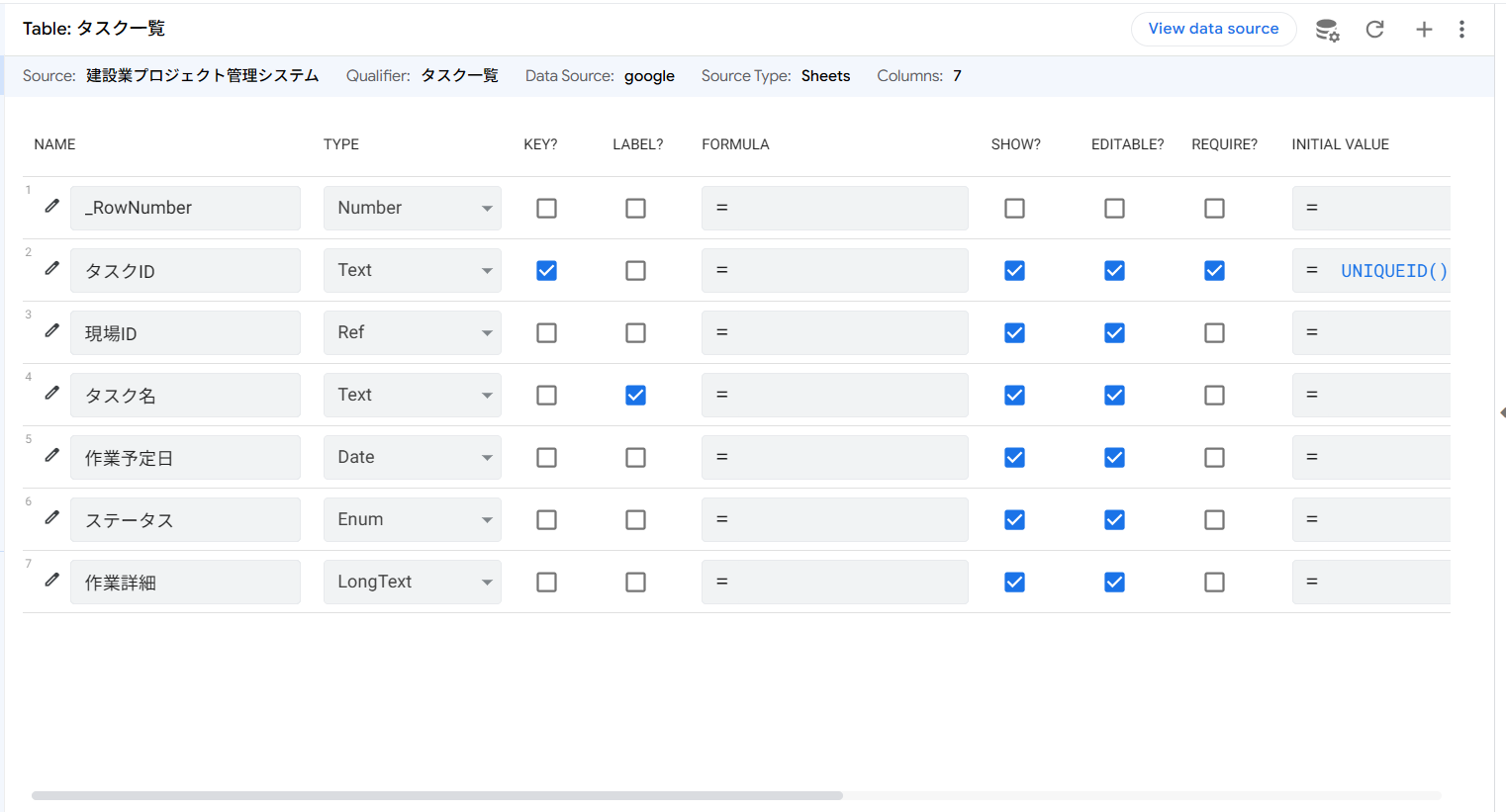Change the LongText type dropdown for 作業詳細
This screenshot has width=1506, height=812.
coord(413,582)
